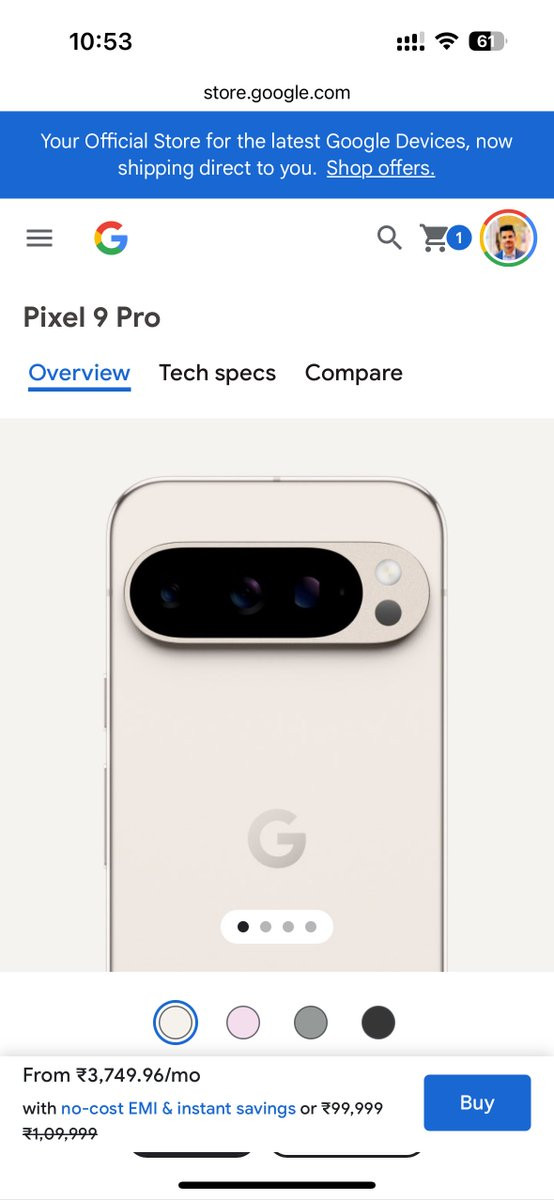Tap the store.google.com address bar
This screenshot has width=554, height=1200.
click(277, 93)
